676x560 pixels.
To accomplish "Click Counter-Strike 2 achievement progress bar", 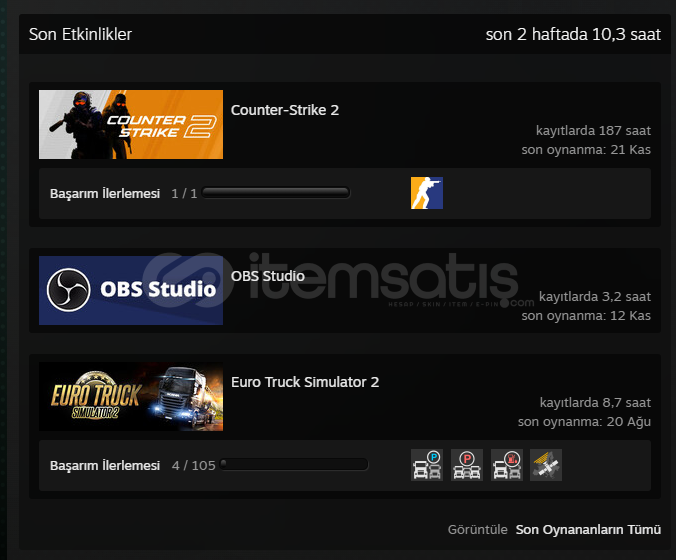I will tap(276, 192).
